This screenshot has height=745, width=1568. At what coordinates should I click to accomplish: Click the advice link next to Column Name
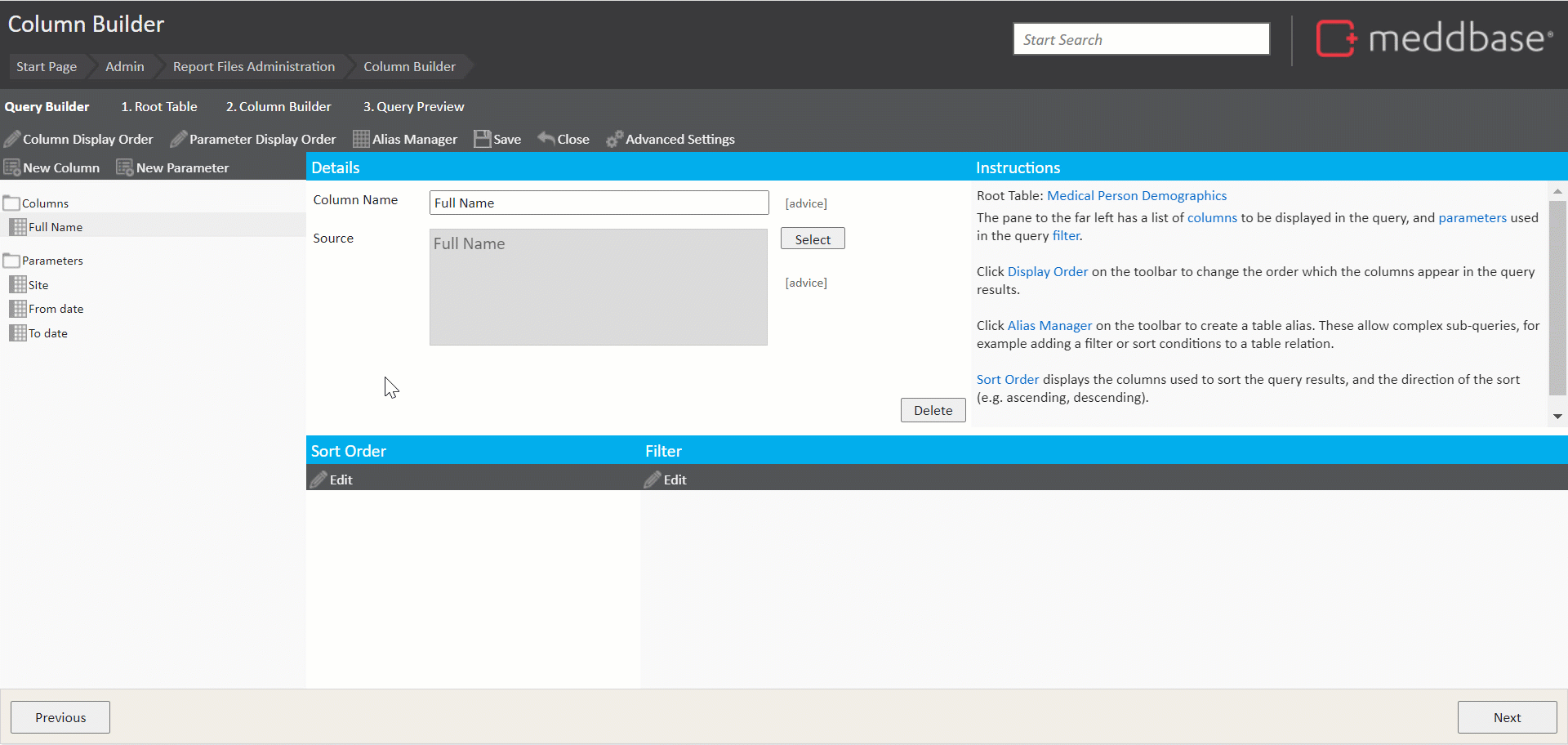[806, 203]
